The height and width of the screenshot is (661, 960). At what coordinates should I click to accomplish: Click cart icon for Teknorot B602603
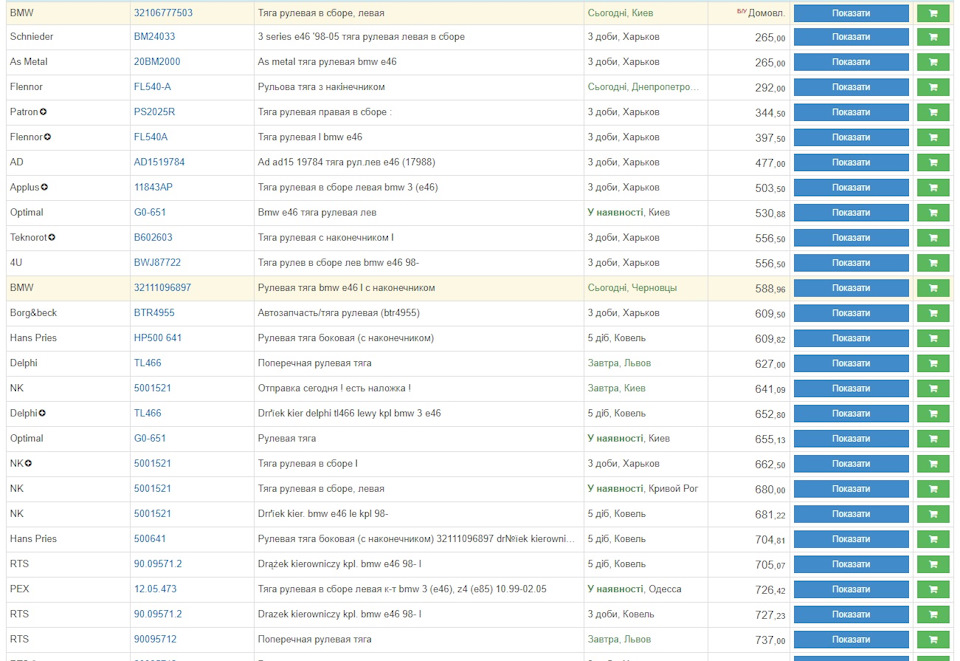[933, 237]
